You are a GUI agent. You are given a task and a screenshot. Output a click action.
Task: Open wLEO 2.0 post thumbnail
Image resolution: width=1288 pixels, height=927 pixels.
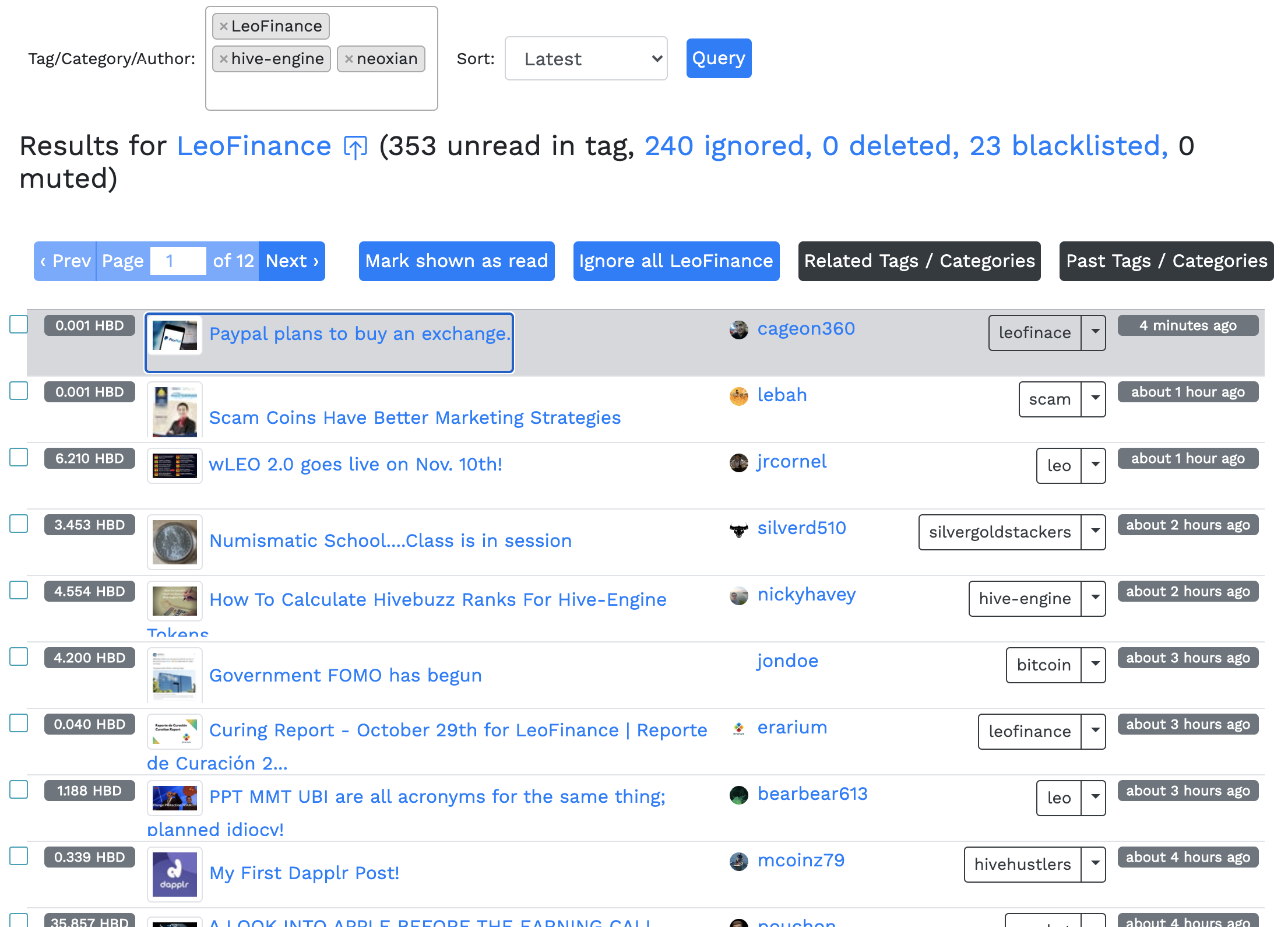pos(175,466)
